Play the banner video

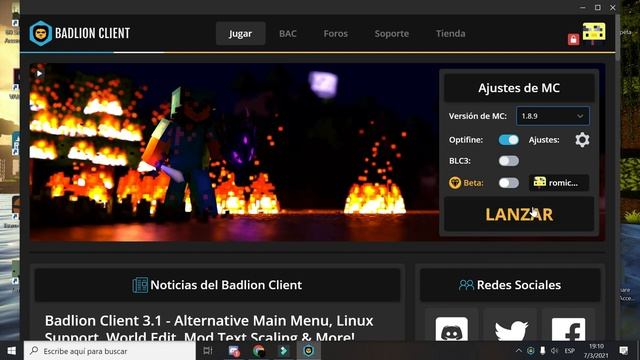pyautogui.click(x=39, y=73)
